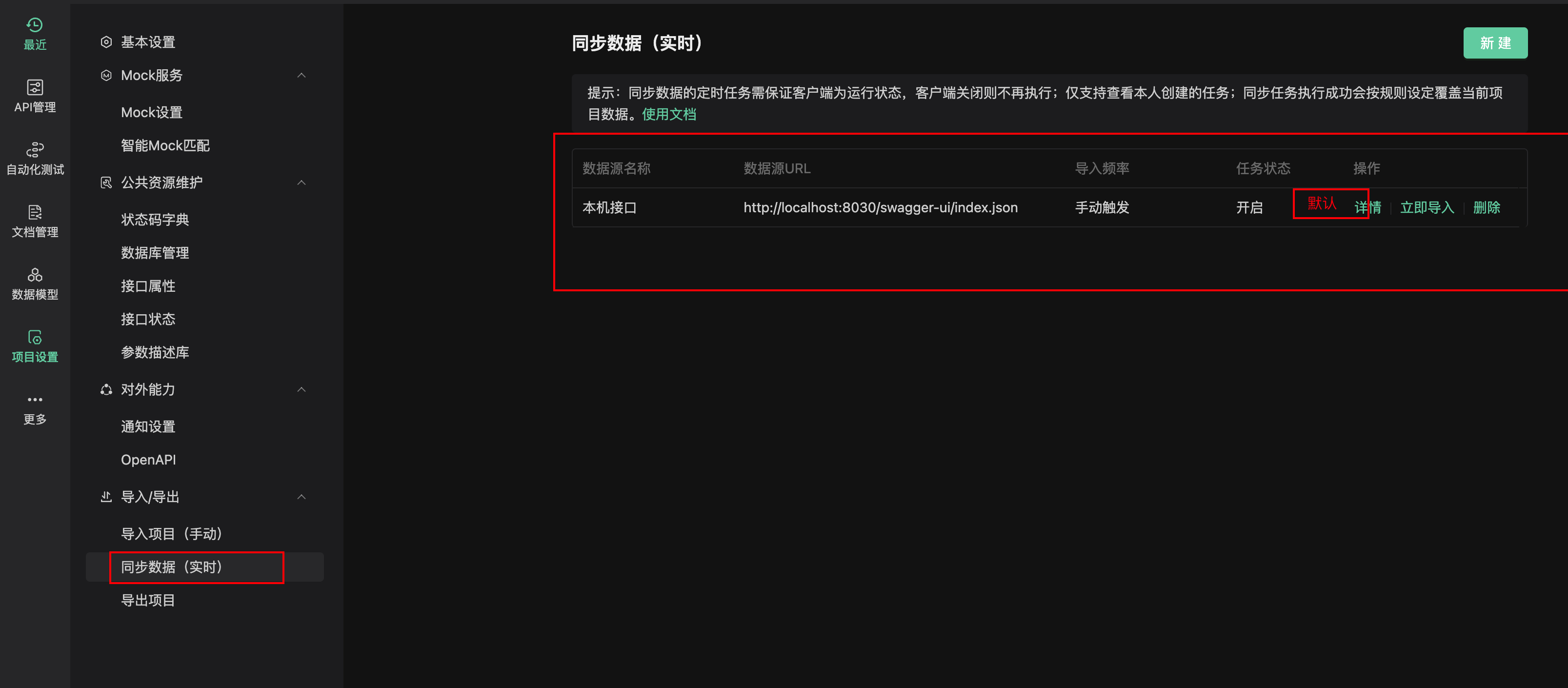This screenshot has width=1568, height=688.
Task: Collapse the 导入/导出 section chevron
Action: coord(302,497)
